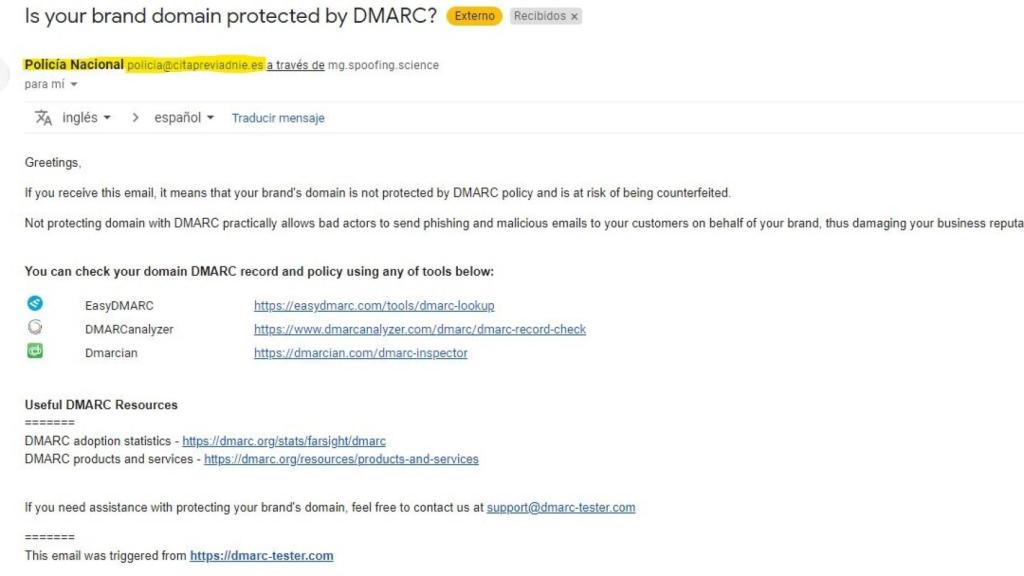The image size is (1024, 576).
Task: Click the DMARCanalyzer logo icon
Action: coord(35,327)
